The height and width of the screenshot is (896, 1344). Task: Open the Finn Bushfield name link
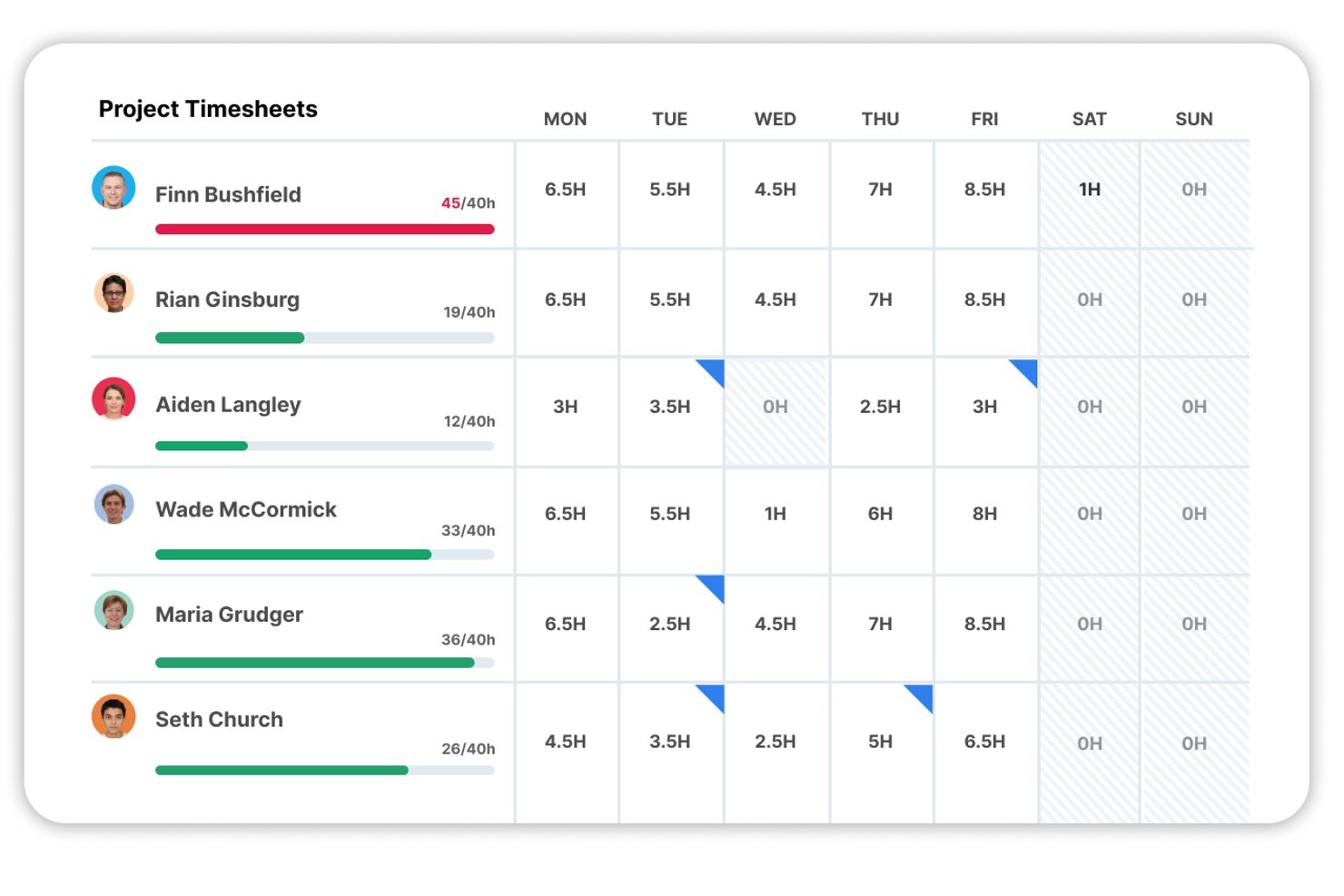click(228, 194)
